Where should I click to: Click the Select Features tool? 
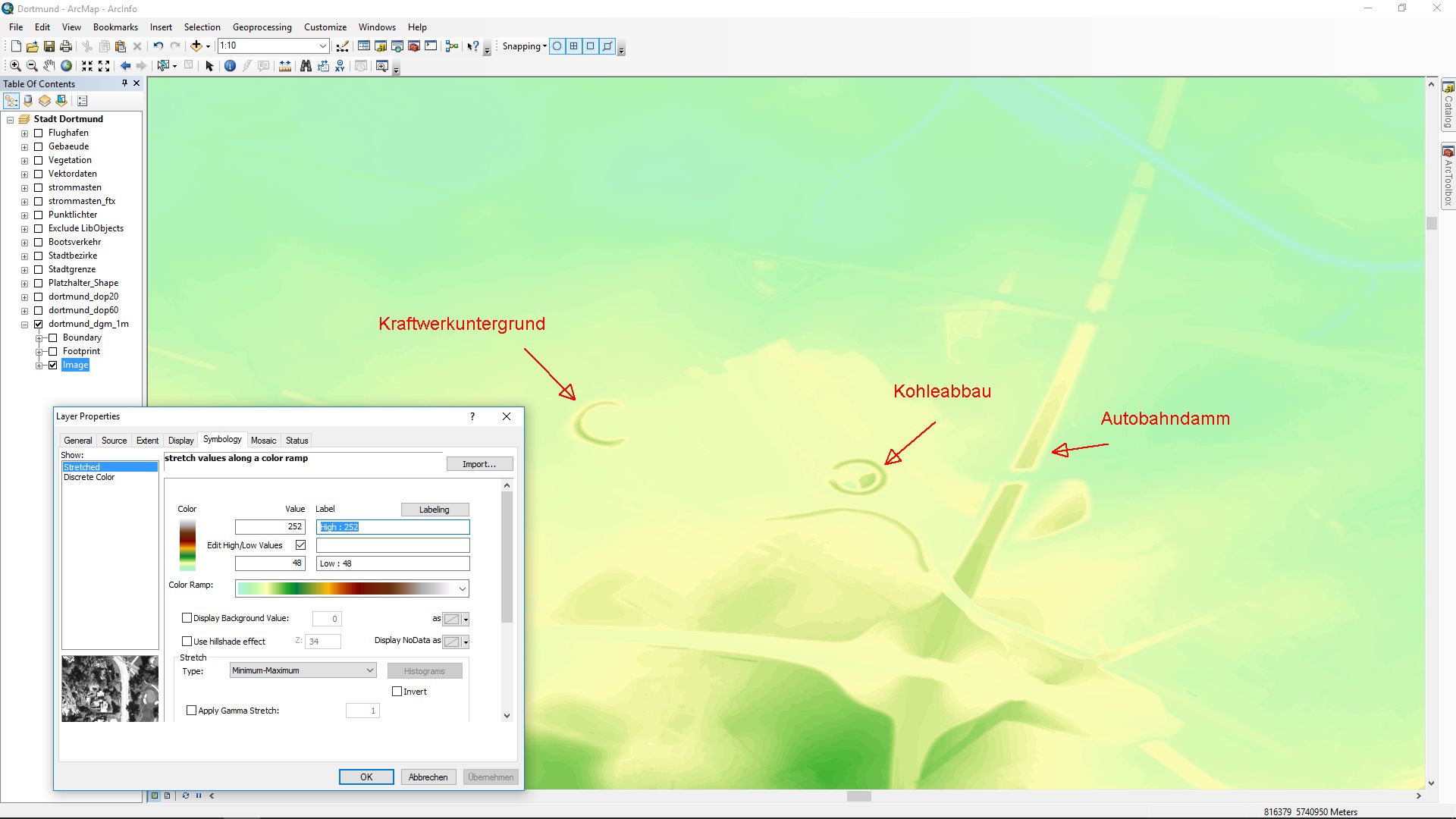point(163,66)
